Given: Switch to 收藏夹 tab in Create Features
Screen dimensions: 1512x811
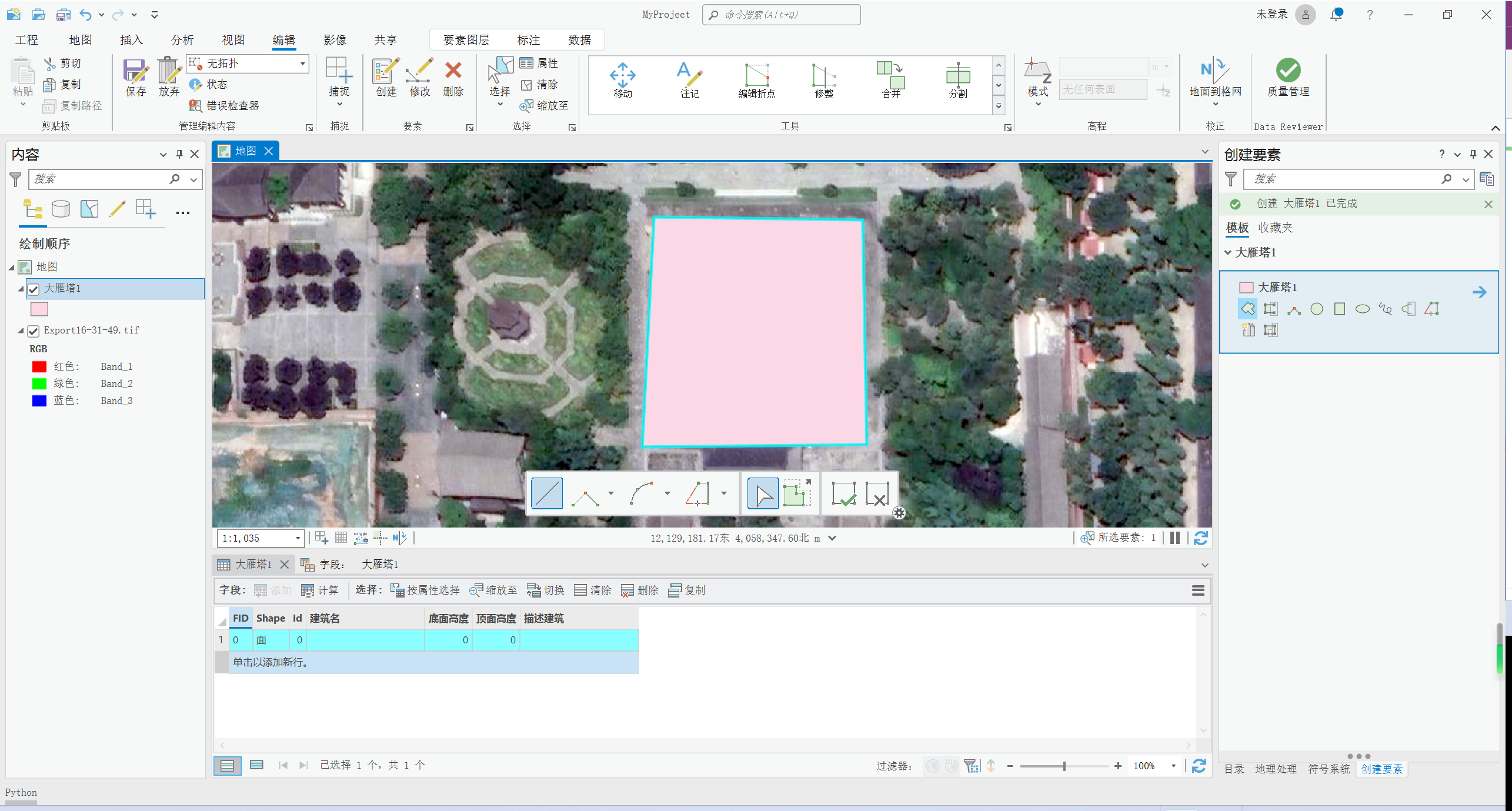Looking at the screenshot, I should pyautogui.click(x=1275, y=228).
